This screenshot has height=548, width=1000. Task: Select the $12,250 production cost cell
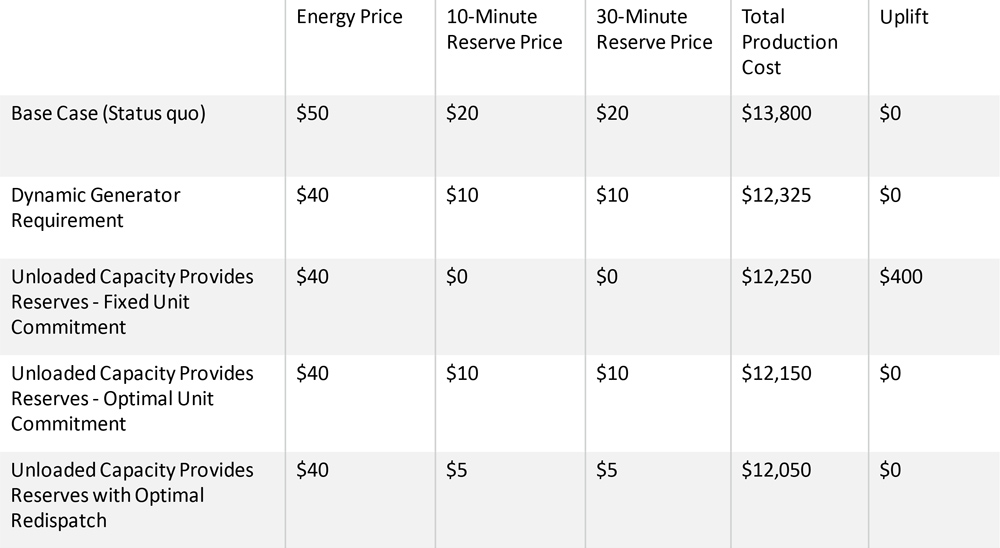[x=776, y=277]
